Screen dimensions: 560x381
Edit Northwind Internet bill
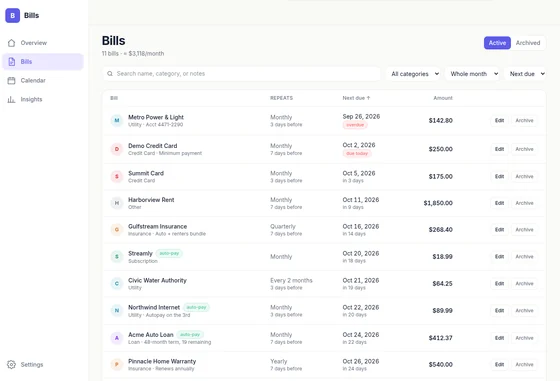(499, 310)
